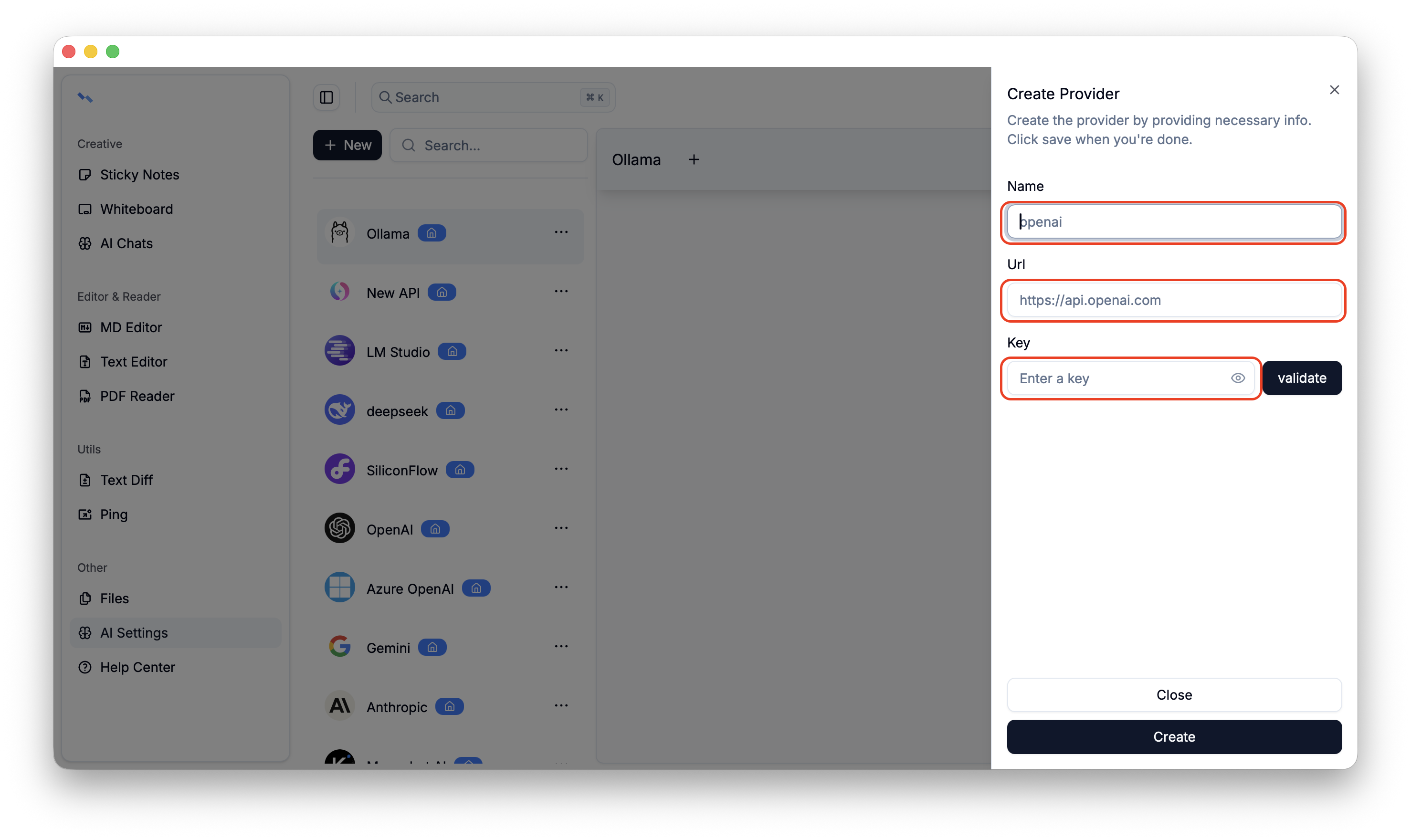Toggle key visibility eye icon

[1237, 378]
